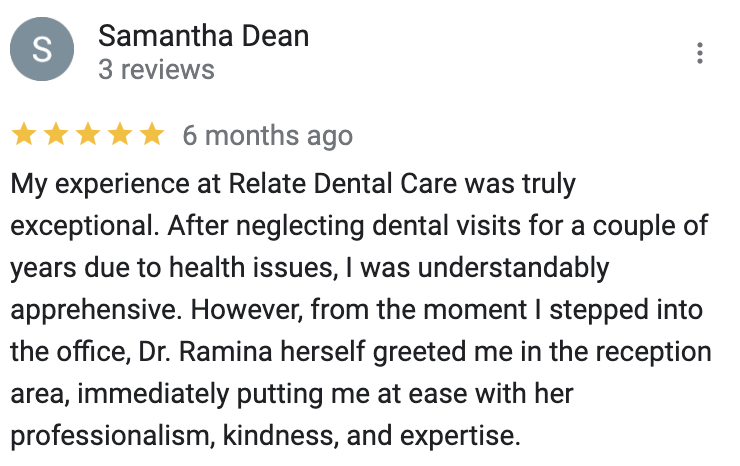Click the first gold rating star
The height and width of the screenshot is (466, 740).
point(24,135)
